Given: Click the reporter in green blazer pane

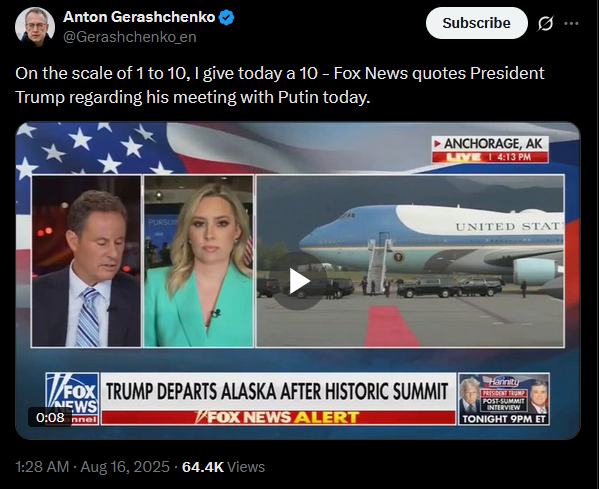Looking at the screenshot, I should 199,261.
